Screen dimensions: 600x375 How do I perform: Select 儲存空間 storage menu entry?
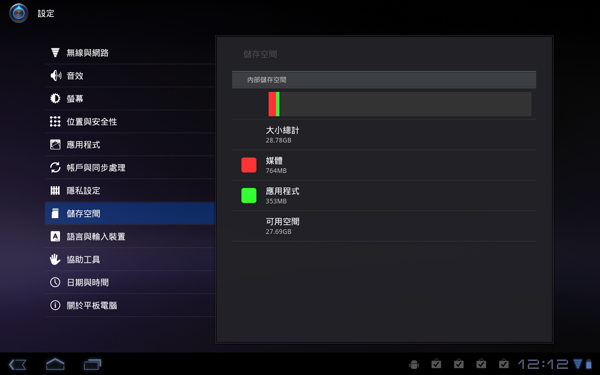click(x=130, y=213)
